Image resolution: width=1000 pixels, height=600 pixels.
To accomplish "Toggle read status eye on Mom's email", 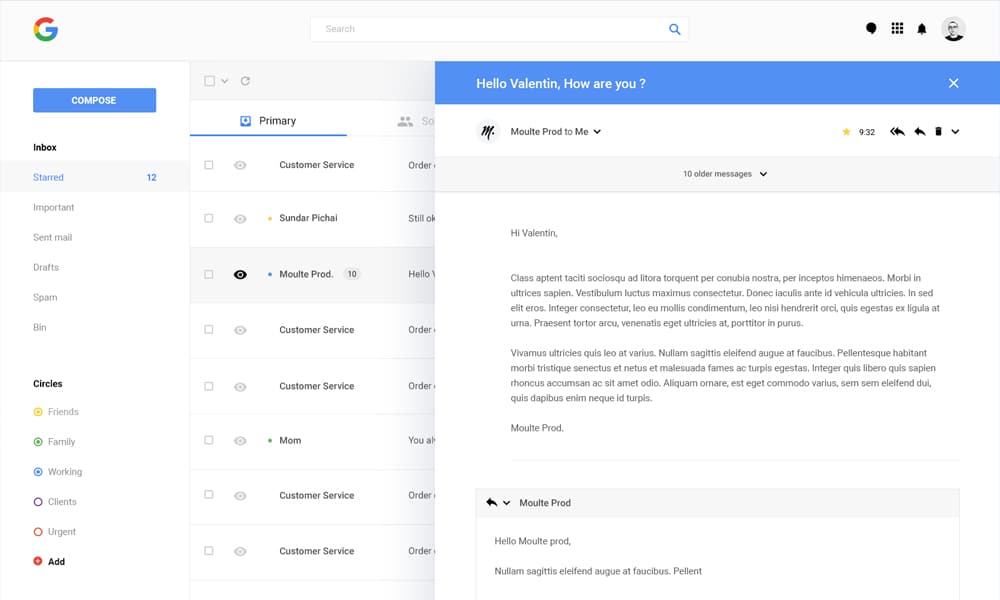I will click(x=238, y=440).
